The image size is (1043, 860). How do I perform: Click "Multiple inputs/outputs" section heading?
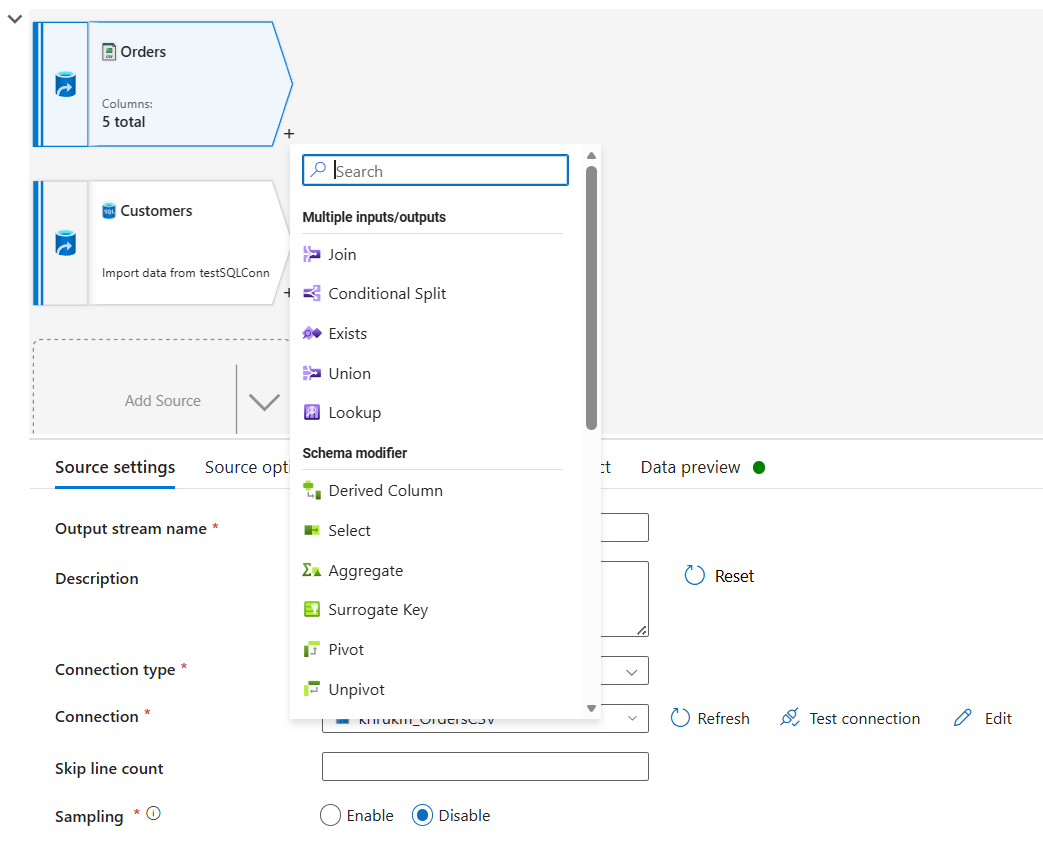[x=374, y=217]
